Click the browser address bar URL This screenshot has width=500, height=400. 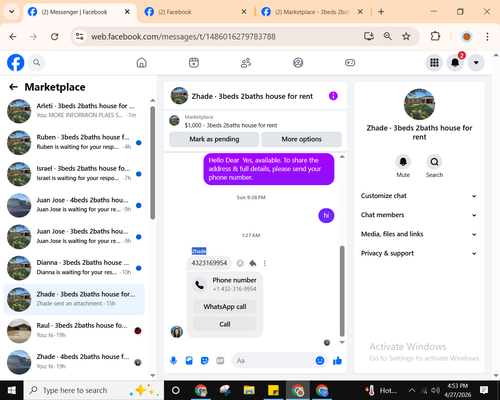coord(183,36)
